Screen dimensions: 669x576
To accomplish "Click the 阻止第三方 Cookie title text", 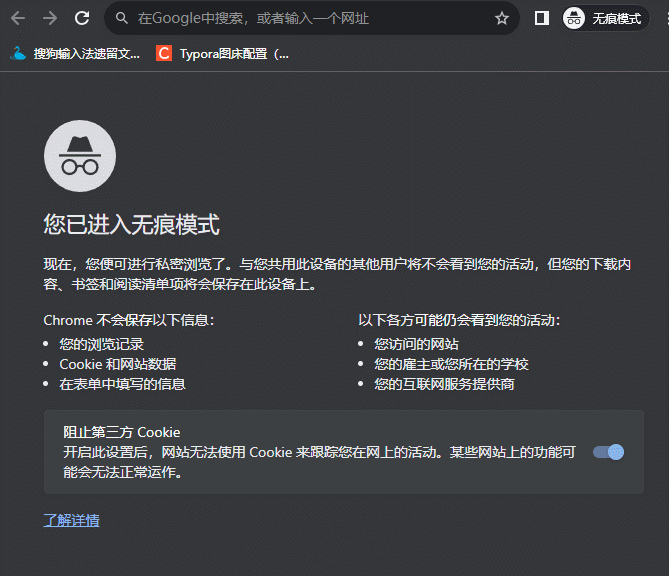I will (x=122, y=432).
